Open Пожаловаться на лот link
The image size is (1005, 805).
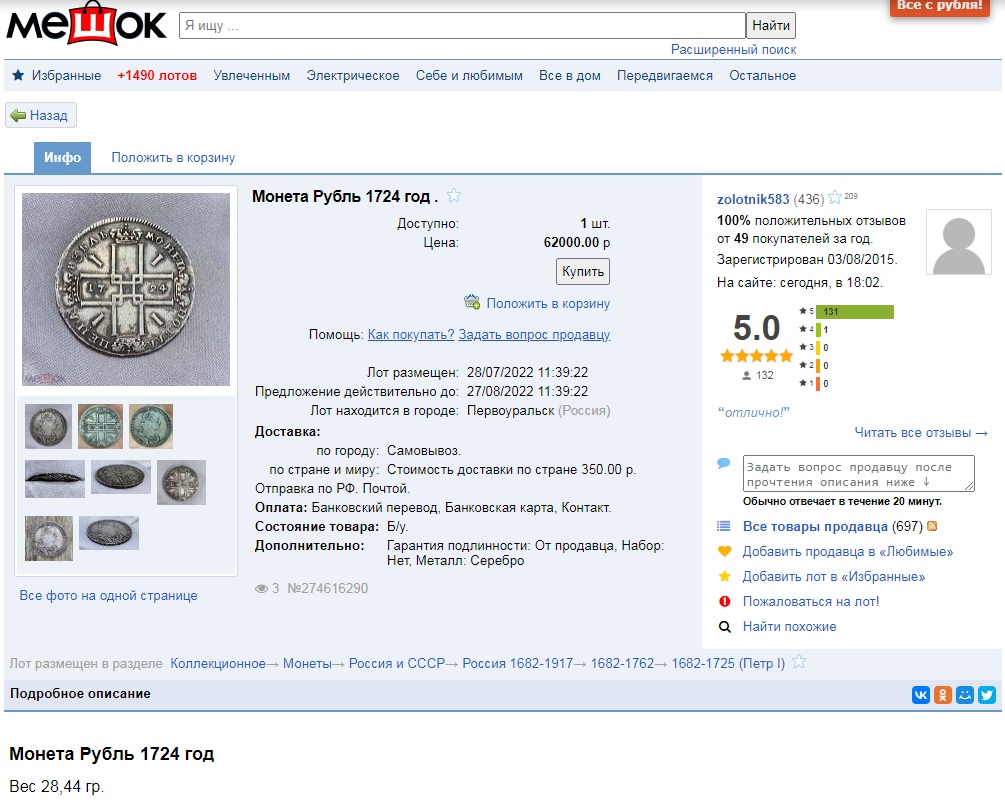point(810,602)
